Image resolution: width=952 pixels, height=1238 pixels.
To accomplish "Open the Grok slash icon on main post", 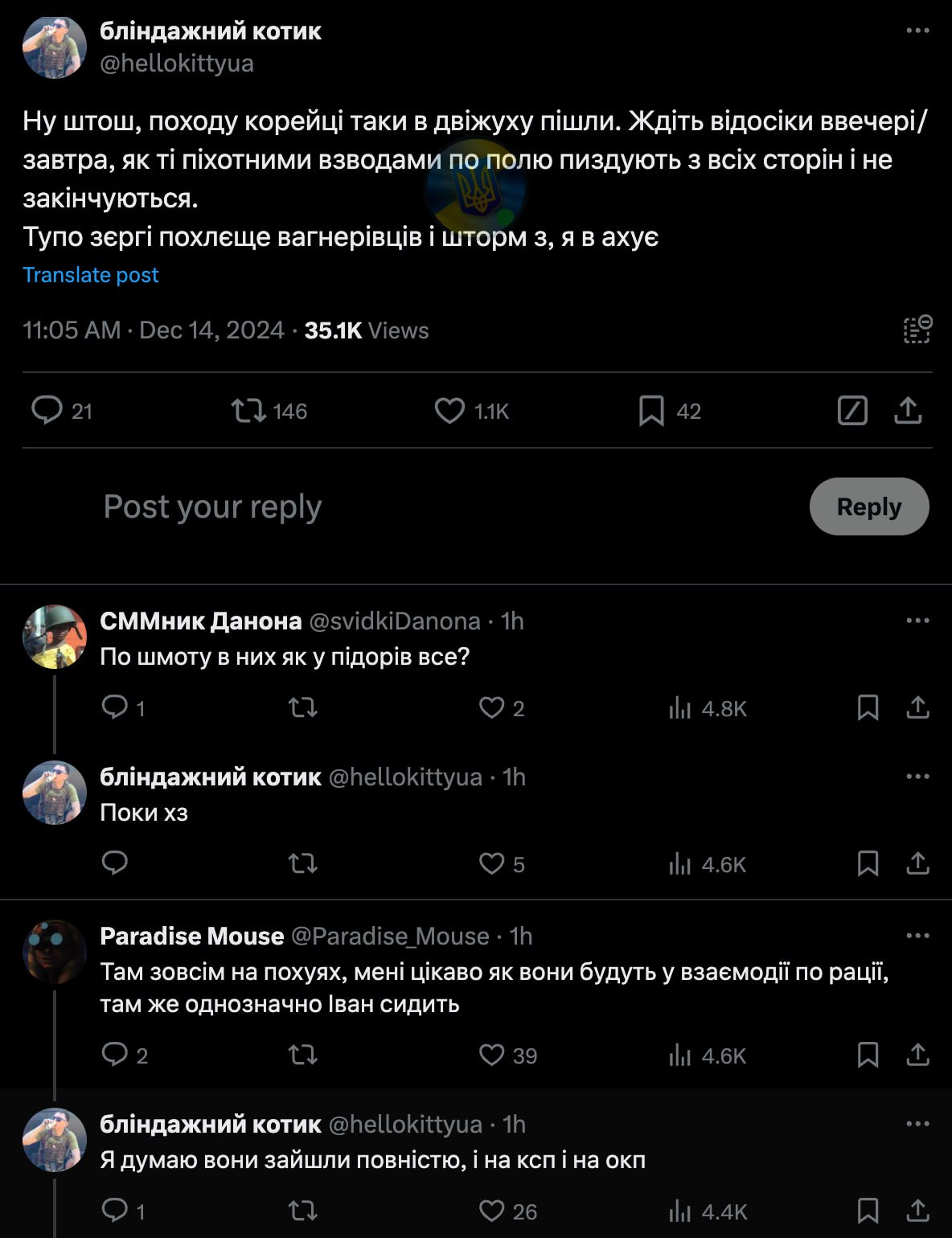I will (x=852, y=411).
